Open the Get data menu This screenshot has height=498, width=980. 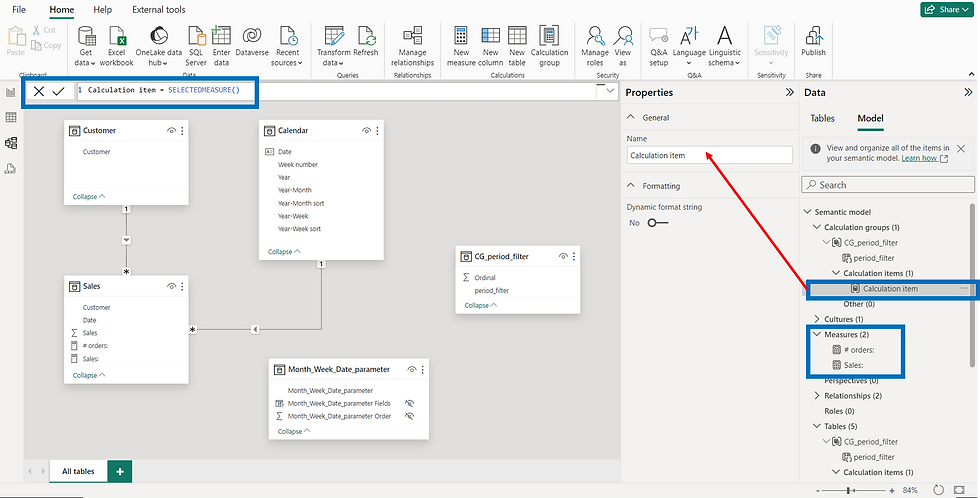pos(86,46)
